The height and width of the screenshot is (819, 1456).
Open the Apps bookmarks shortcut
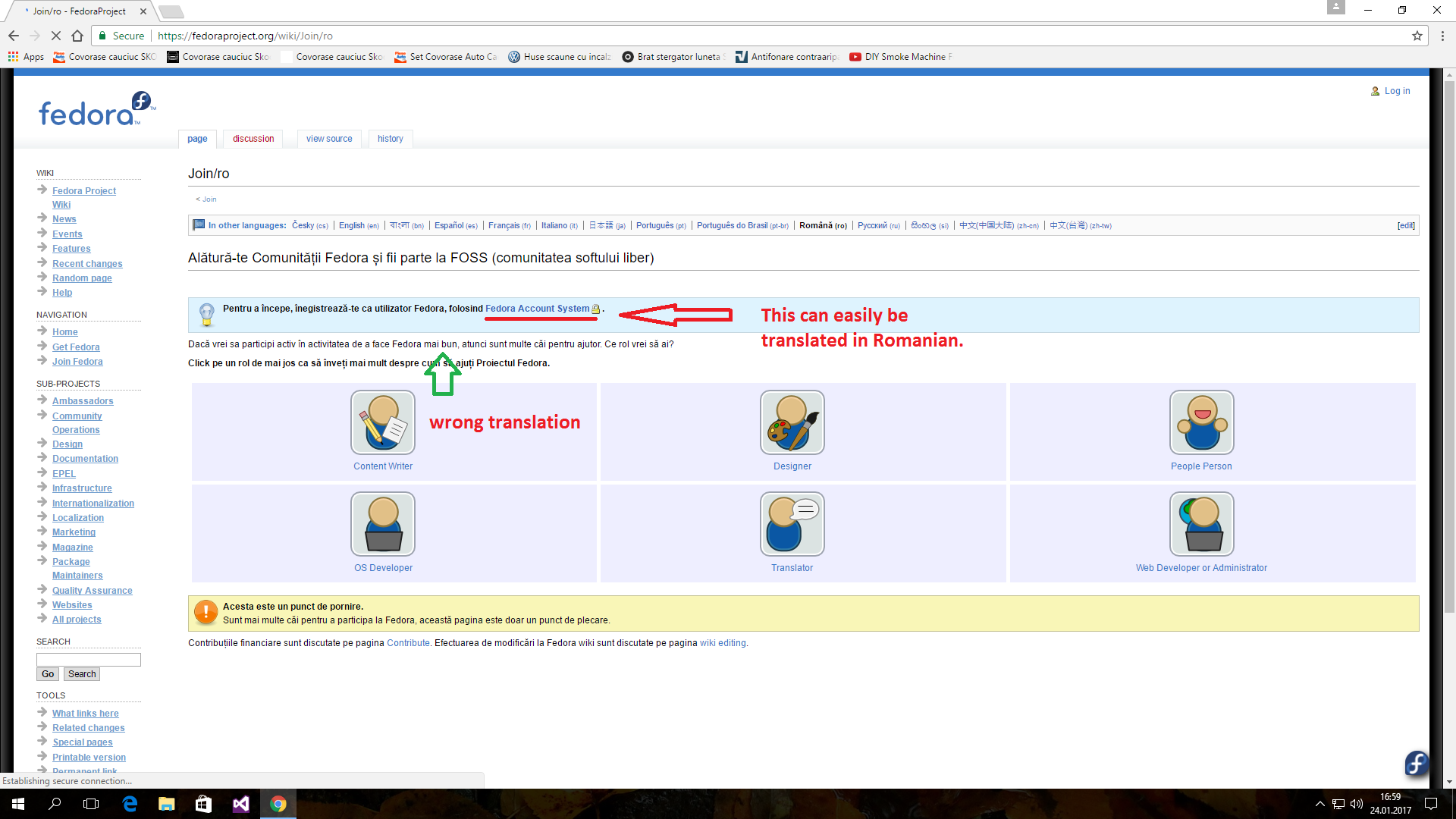point(26,57)
